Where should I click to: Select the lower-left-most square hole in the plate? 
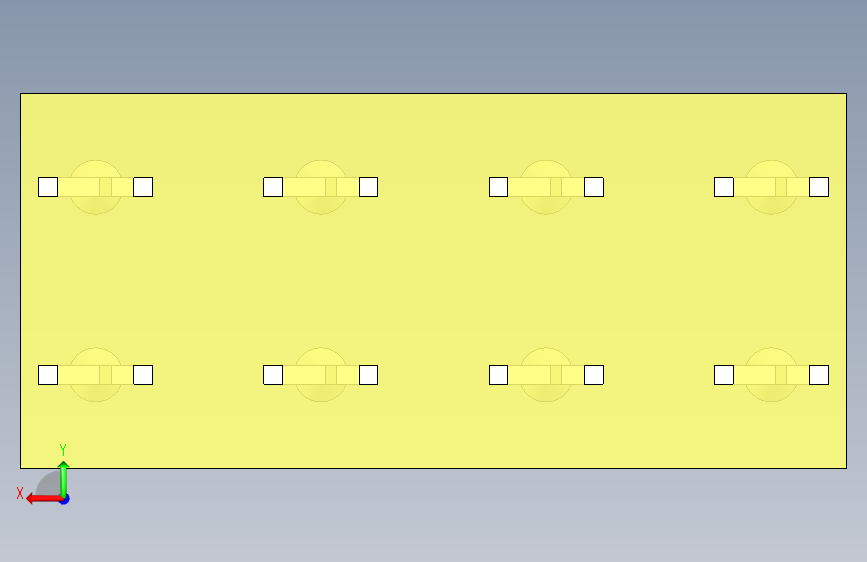[x=48, y=375]
